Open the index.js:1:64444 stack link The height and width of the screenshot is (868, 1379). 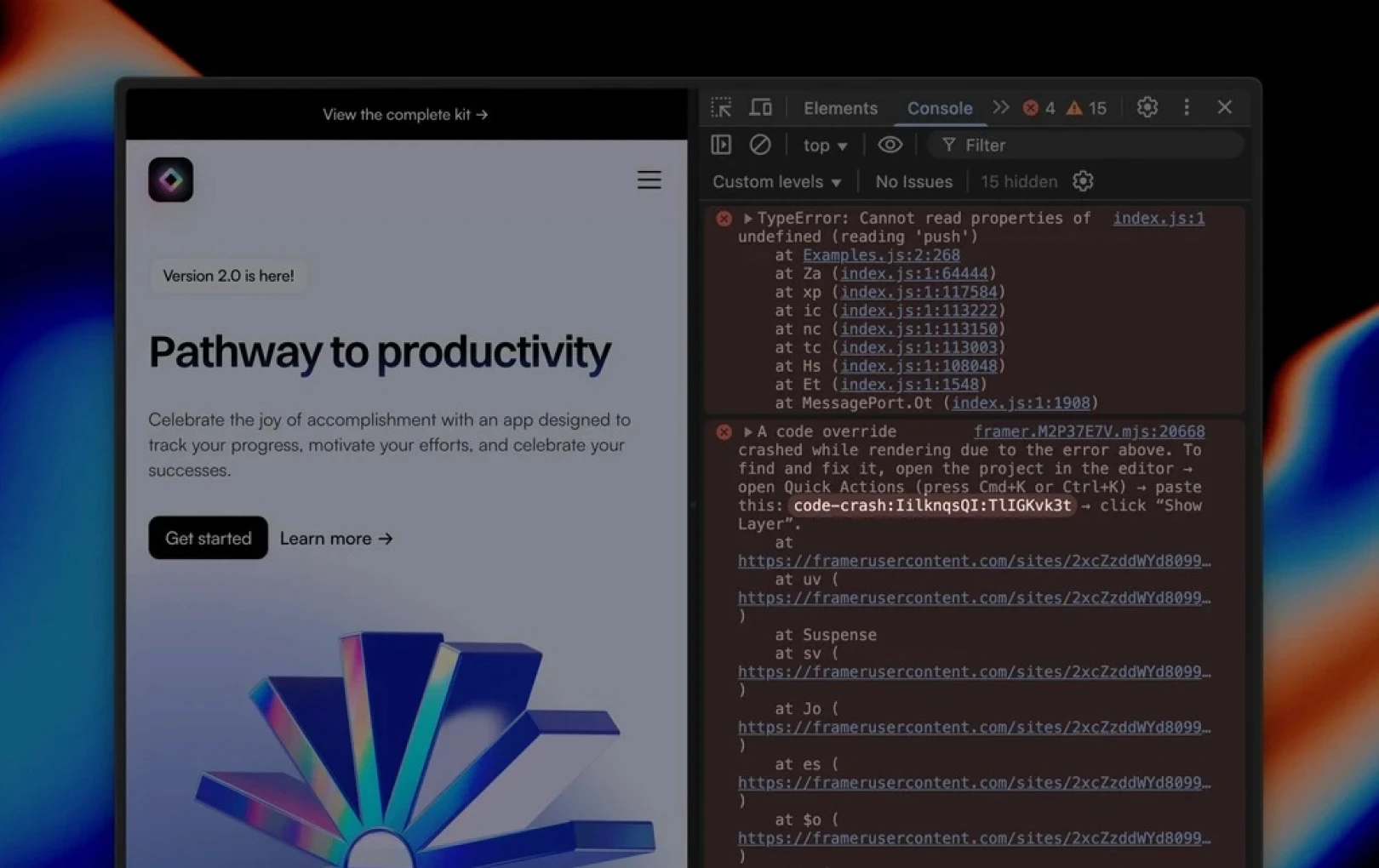pyautogui.click(x=914, y=274)
